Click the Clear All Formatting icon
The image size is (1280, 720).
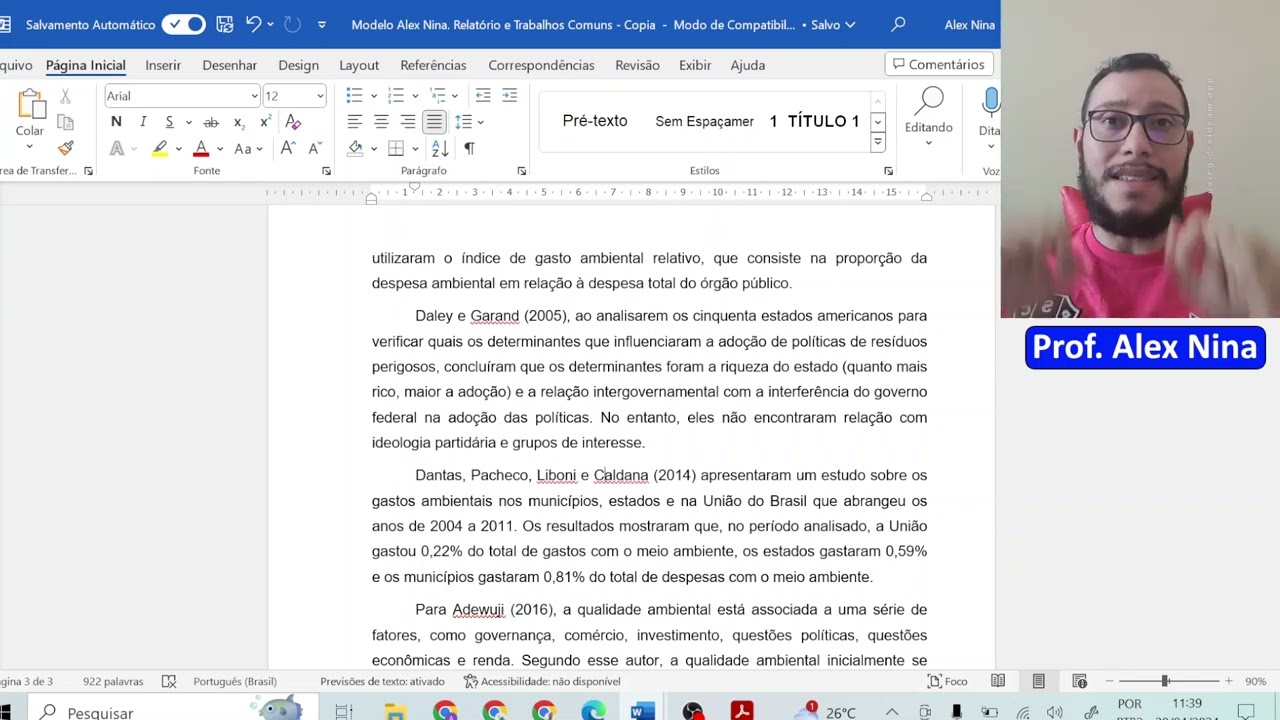click(x=293, y=122)
